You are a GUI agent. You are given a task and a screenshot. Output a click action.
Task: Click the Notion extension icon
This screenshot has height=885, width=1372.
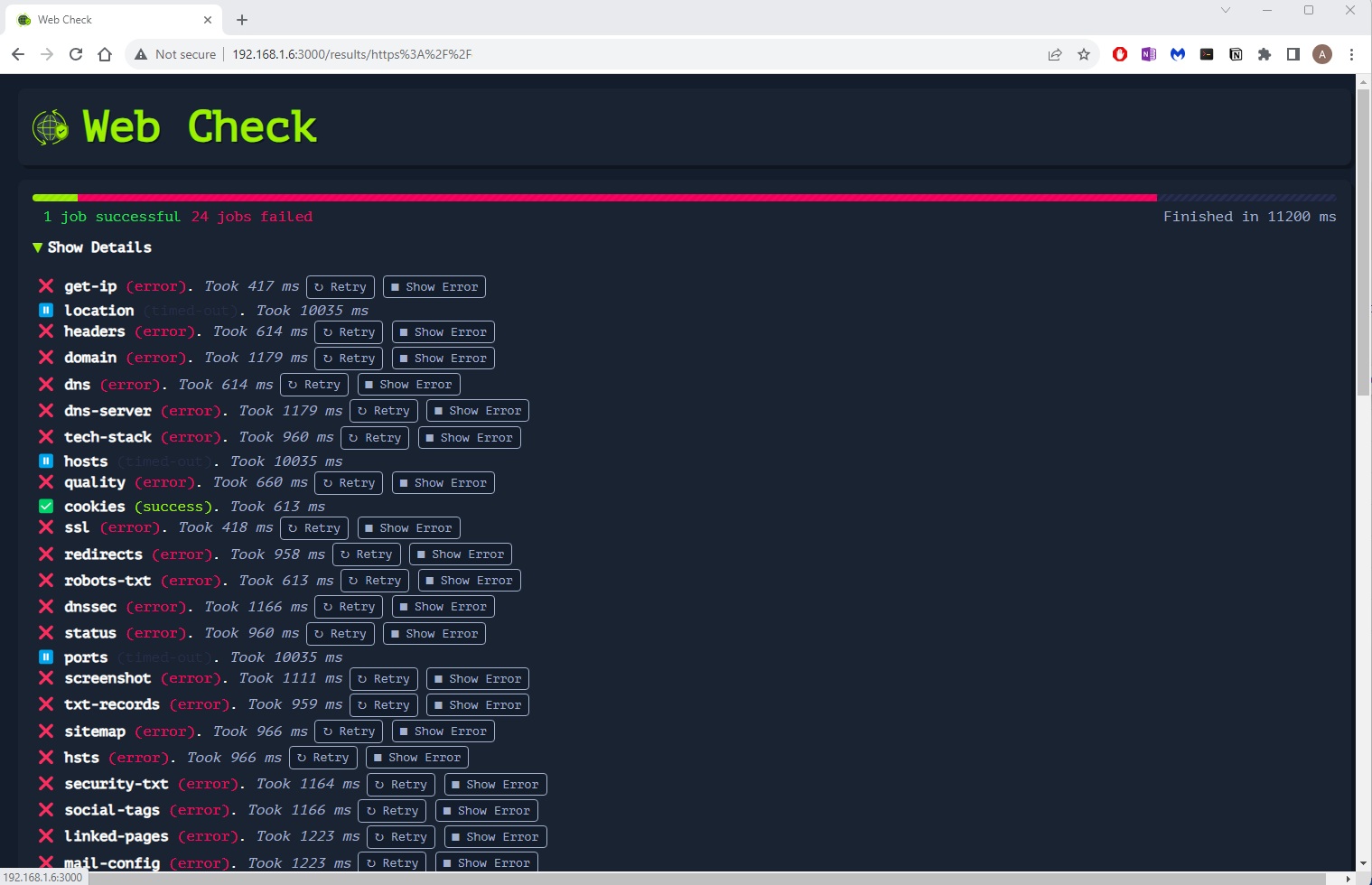coord(1236,54)
